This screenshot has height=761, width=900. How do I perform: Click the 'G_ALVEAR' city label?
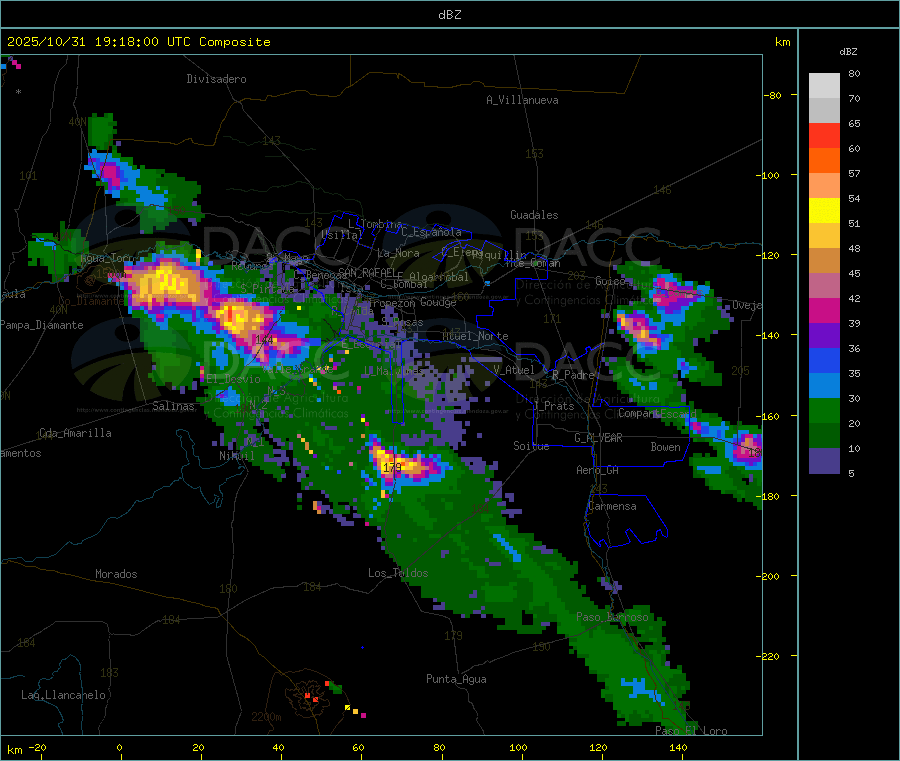(598, 438)
